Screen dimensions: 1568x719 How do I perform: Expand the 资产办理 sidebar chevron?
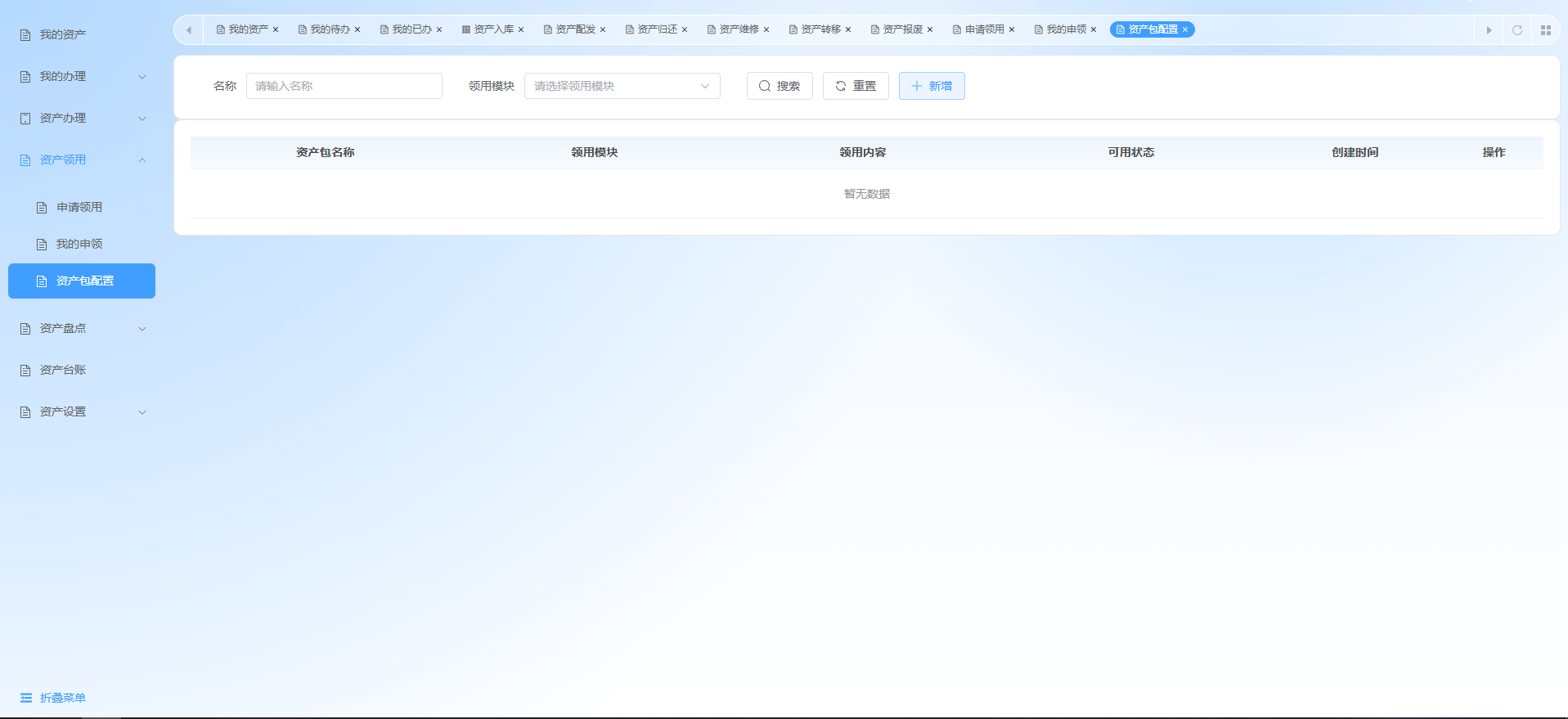point(142,119)
